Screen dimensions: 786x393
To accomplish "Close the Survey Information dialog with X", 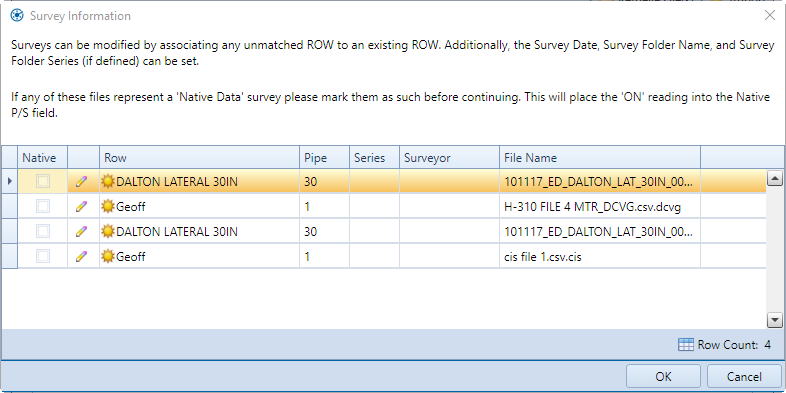I will coord(769,16).
